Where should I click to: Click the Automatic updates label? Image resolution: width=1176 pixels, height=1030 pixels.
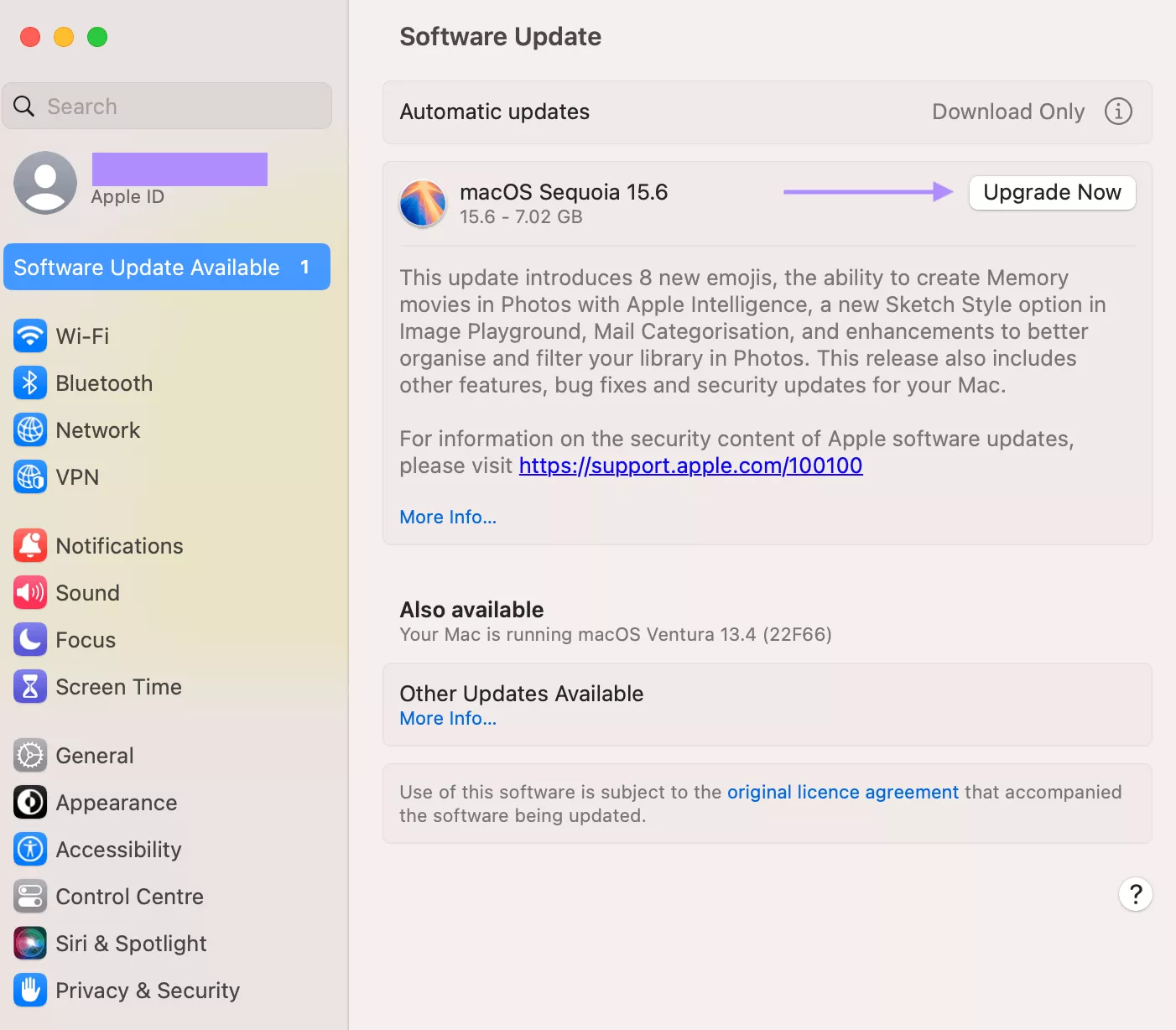point(495,112)
